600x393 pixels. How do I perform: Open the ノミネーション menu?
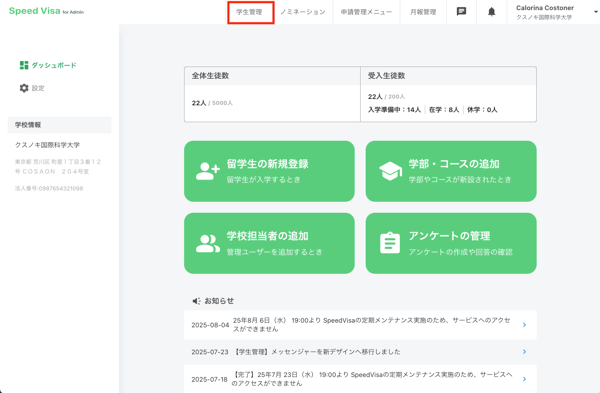(303, 12)
